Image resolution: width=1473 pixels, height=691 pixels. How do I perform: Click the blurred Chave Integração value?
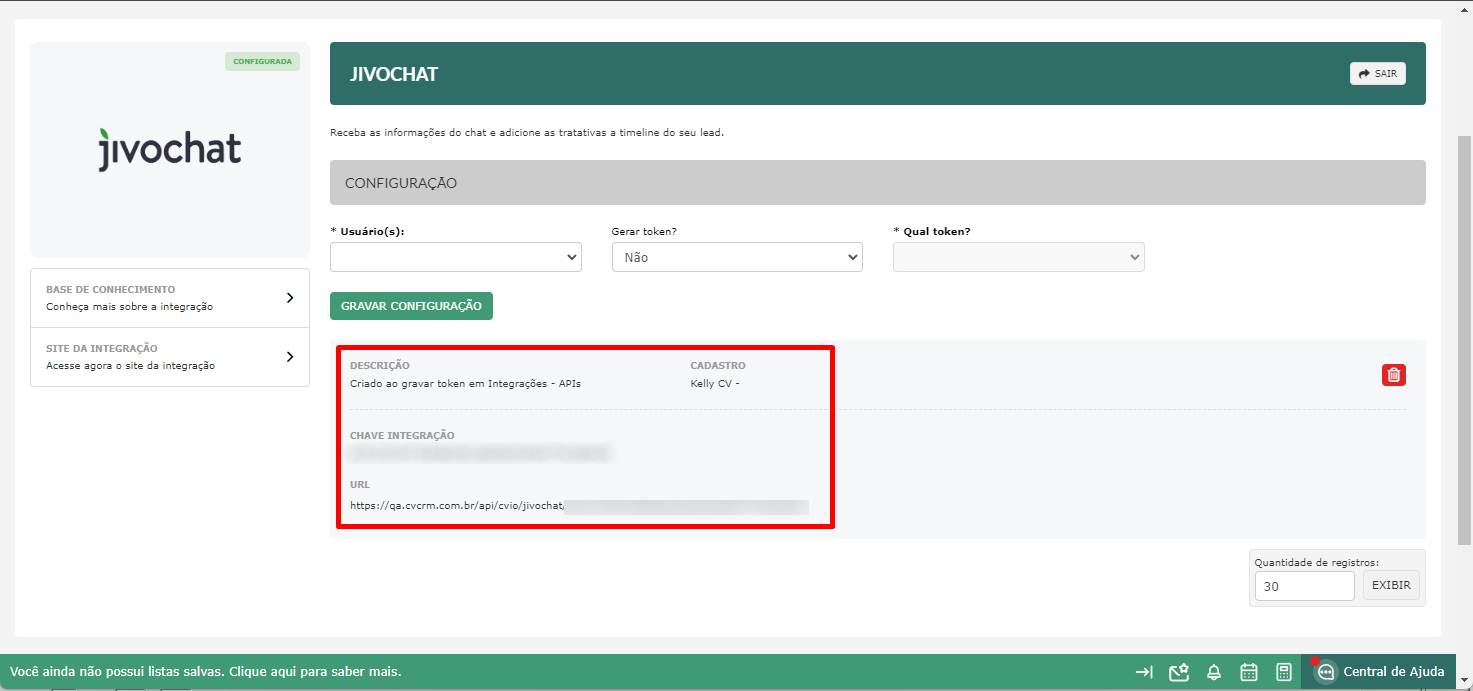coord(480,454)
